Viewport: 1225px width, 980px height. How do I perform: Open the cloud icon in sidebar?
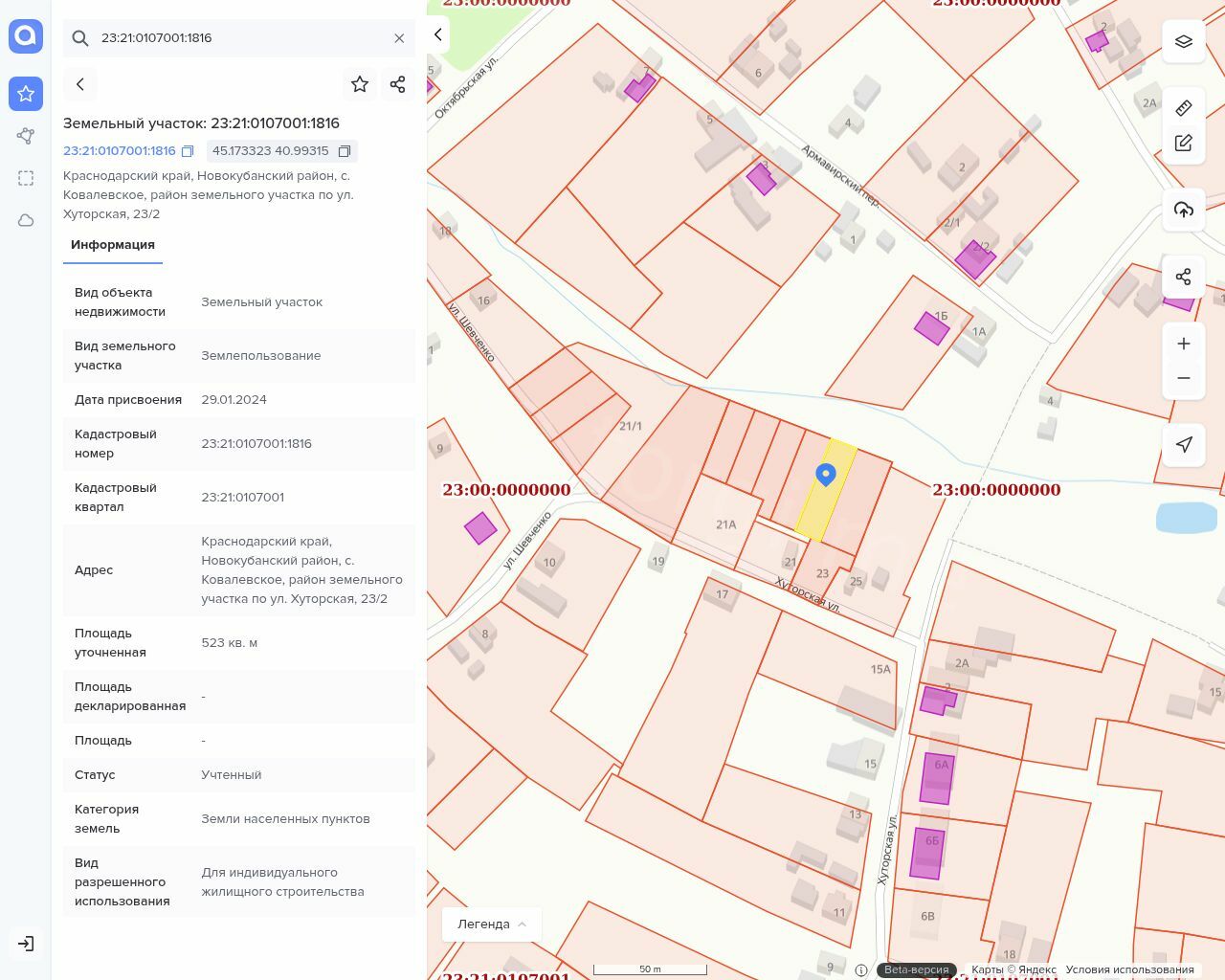point(26,220)
